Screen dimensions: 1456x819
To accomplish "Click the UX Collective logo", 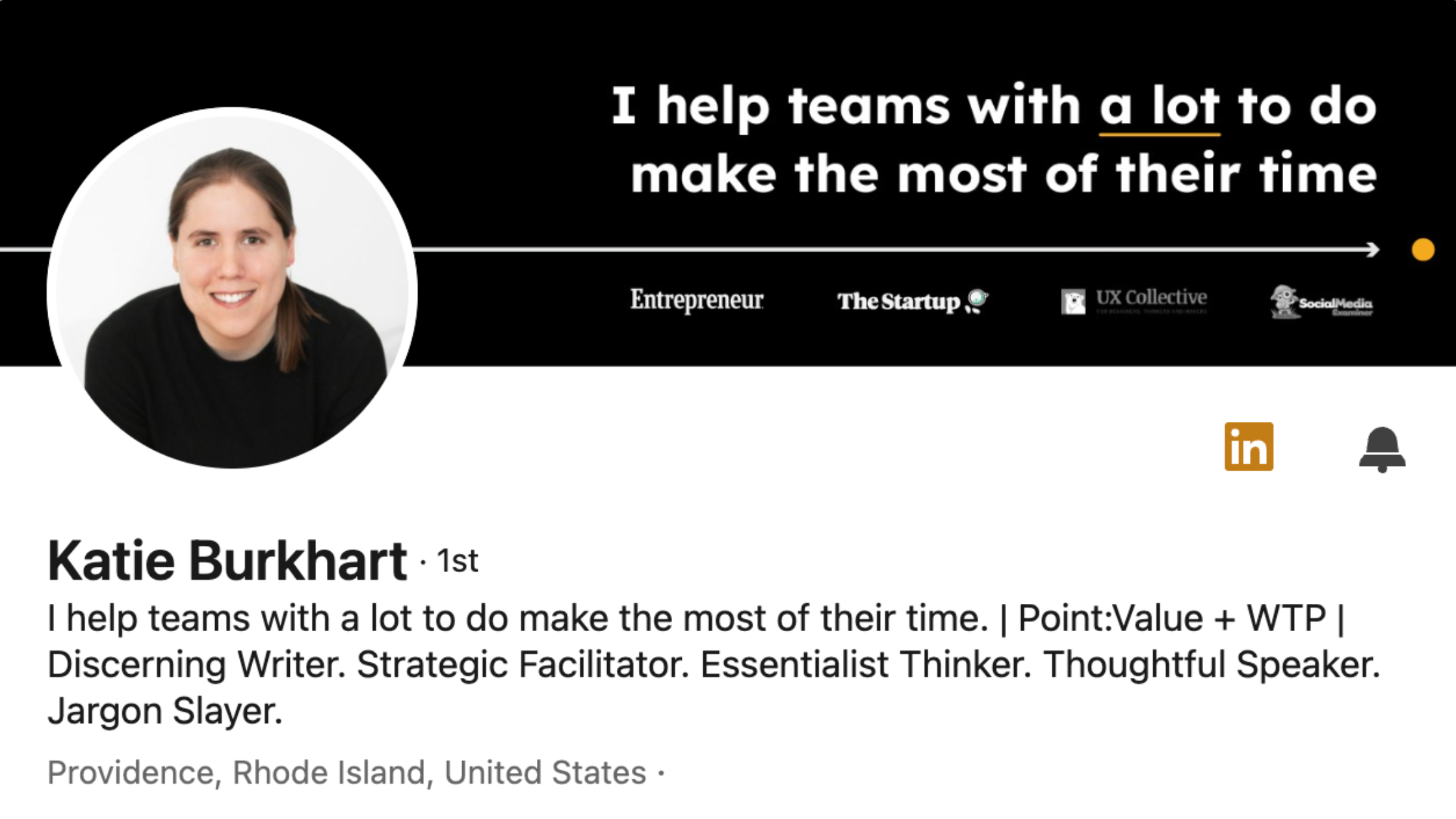I will 1134,300.
